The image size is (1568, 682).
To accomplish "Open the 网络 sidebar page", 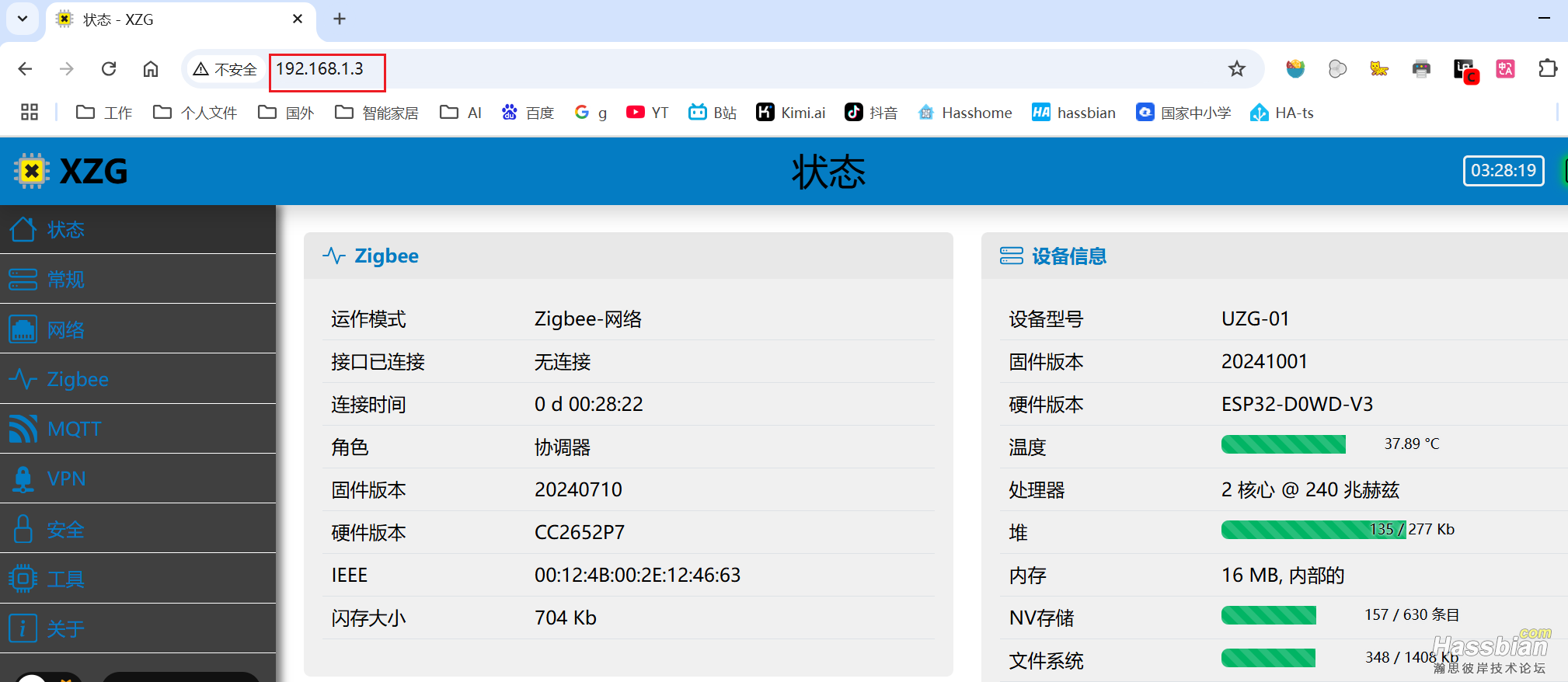I will [138, 329].
